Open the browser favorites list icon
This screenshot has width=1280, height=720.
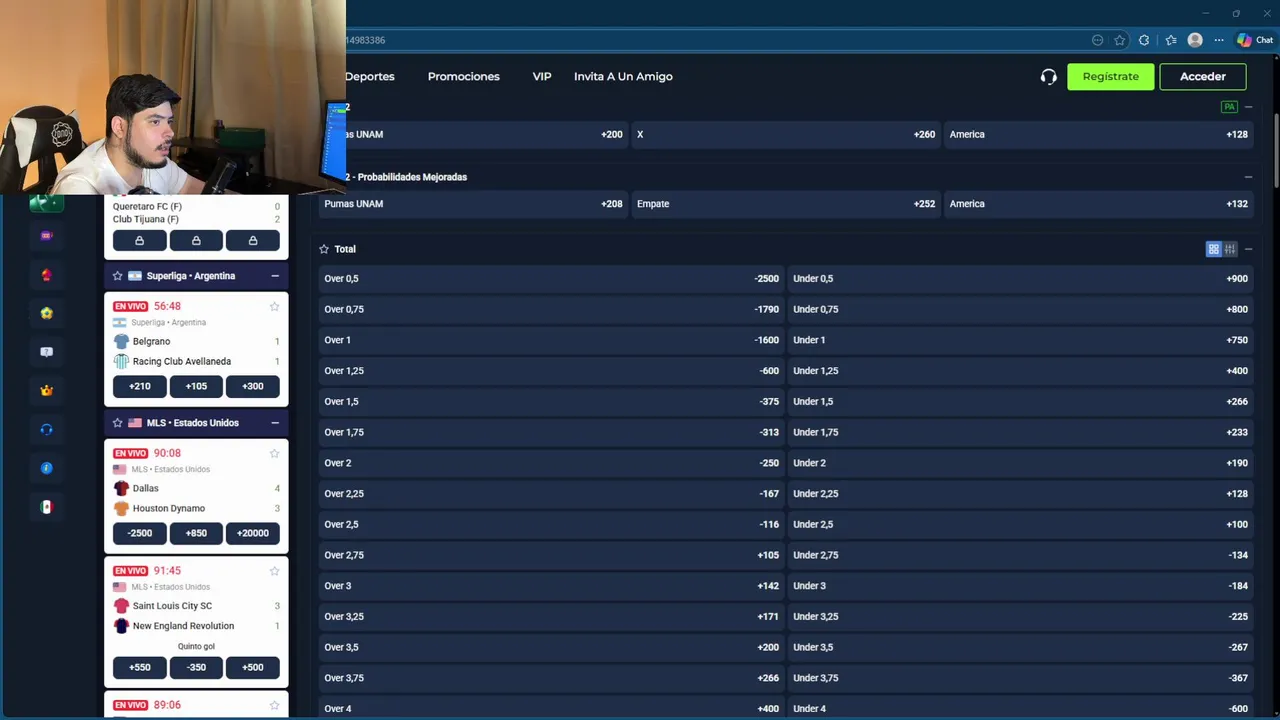coord(1171,40)
